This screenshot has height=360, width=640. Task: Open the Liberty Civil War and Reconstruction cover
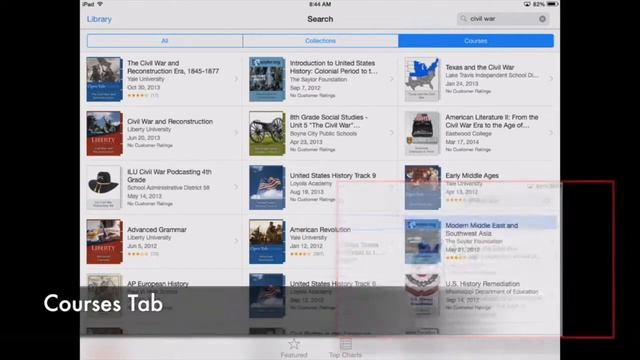pos(104,133)
